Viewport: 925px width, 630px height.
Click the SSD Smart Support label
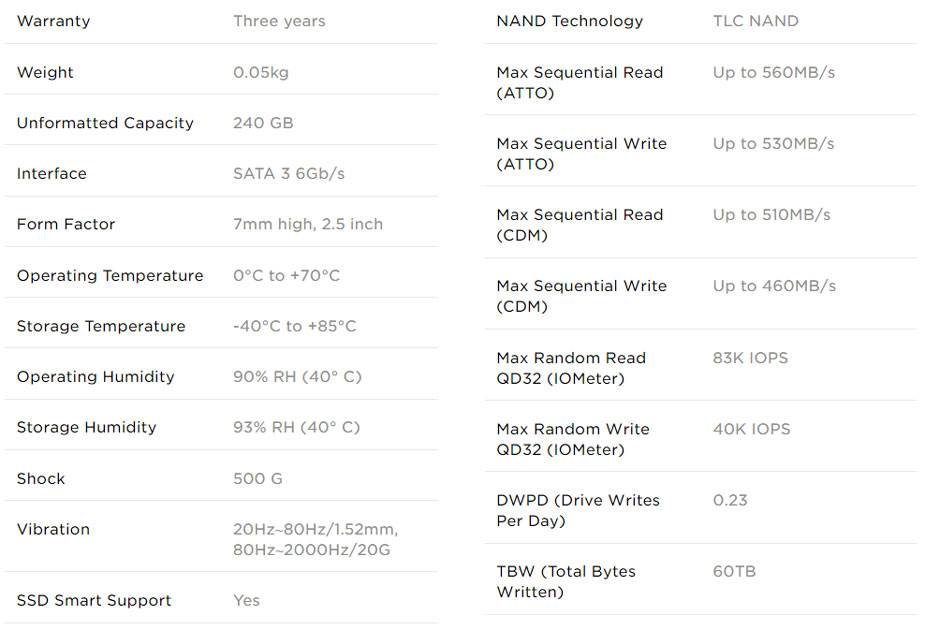click(94, 600)
